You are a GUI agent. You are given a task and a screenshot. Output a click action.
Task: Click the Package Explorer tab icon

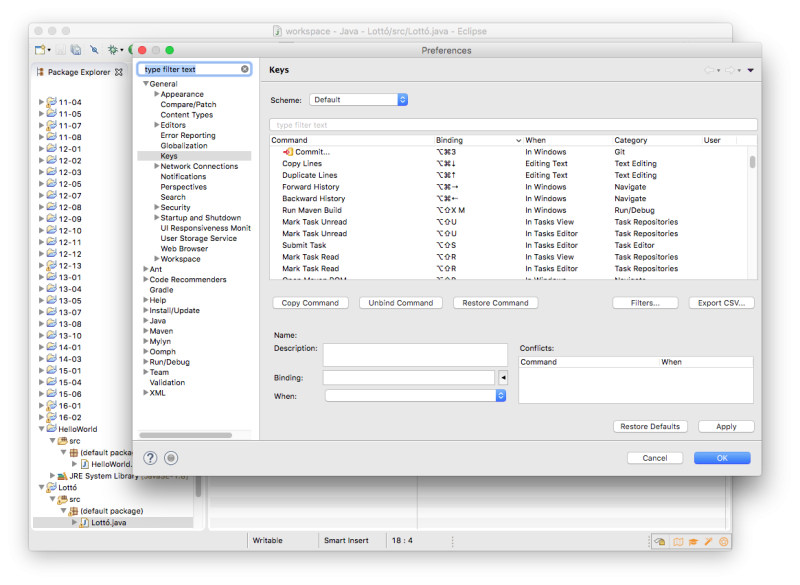(x=40, y=72)
